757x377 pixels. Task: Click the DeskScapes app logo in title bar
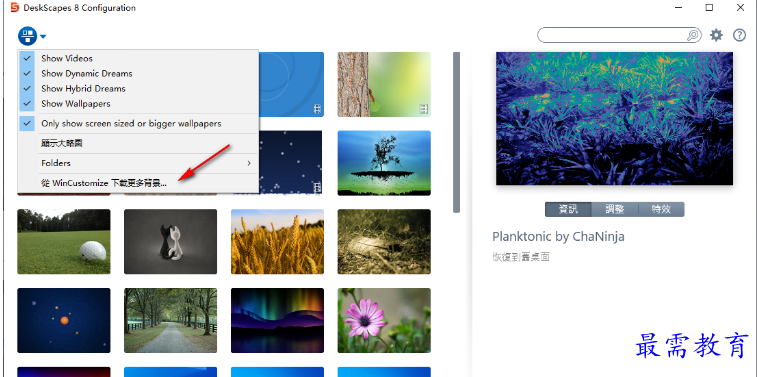click(14, 8)
